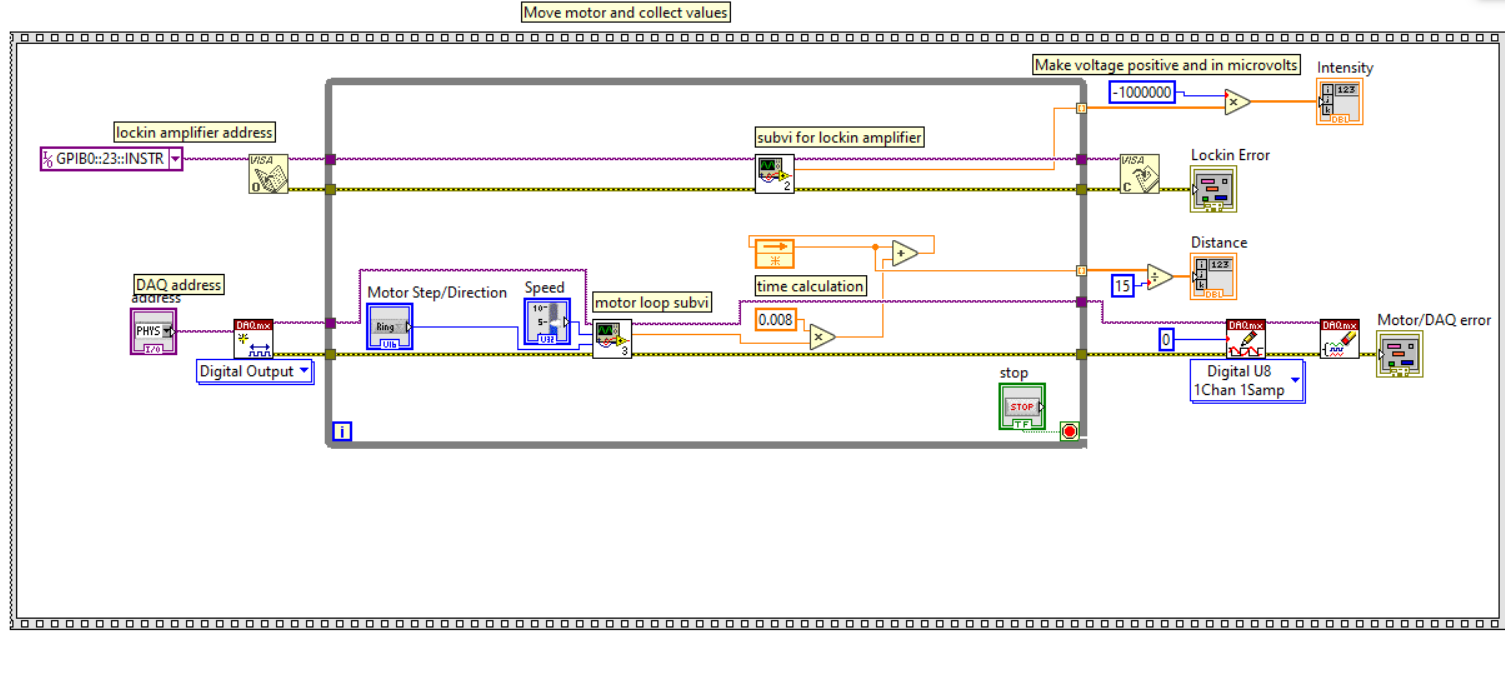Click the DAQ address physical channel terminal

(x=154, y=331)
